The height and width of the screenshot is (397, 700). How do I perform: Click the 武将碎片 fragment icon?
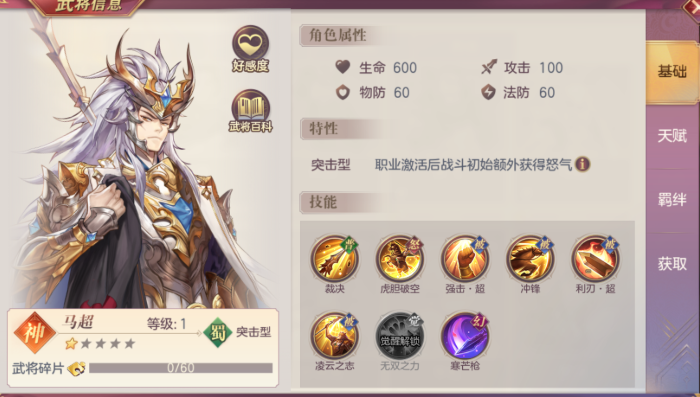click(76, 368)
